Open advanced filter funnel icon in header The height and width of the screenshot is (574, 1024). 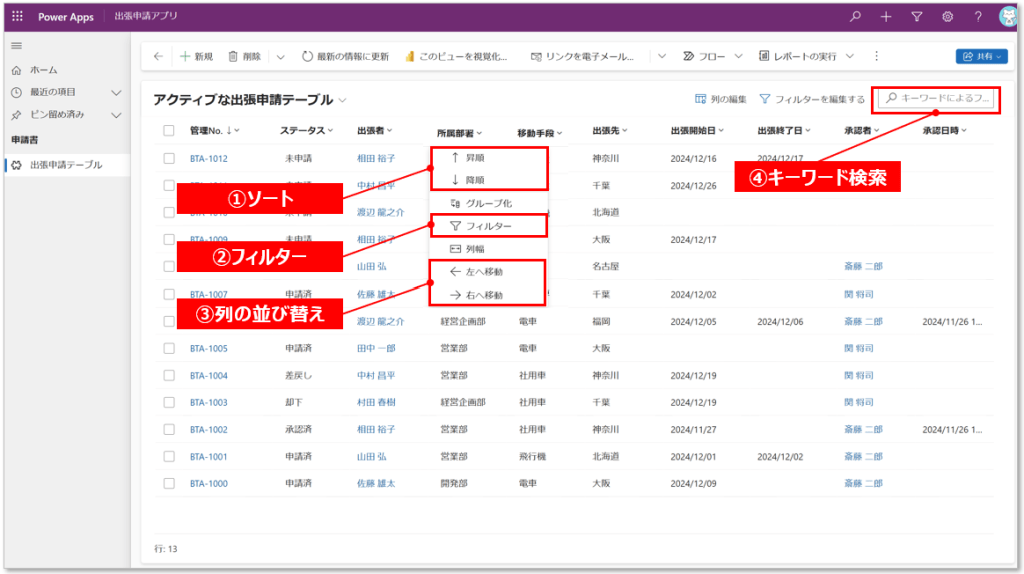pyautogui.click(x=916, y=17)
